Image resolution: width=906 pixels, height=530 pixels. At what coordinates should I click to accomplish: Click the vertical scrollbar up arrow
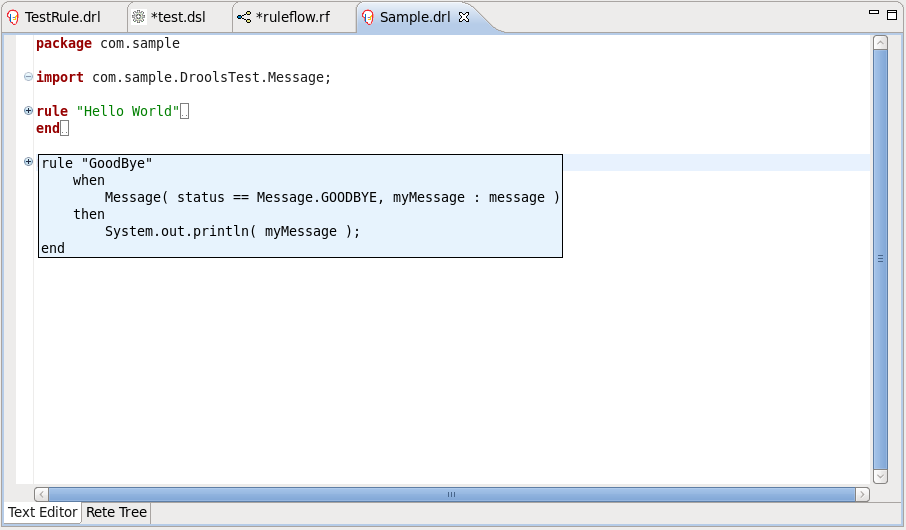(x=880, y=42)
